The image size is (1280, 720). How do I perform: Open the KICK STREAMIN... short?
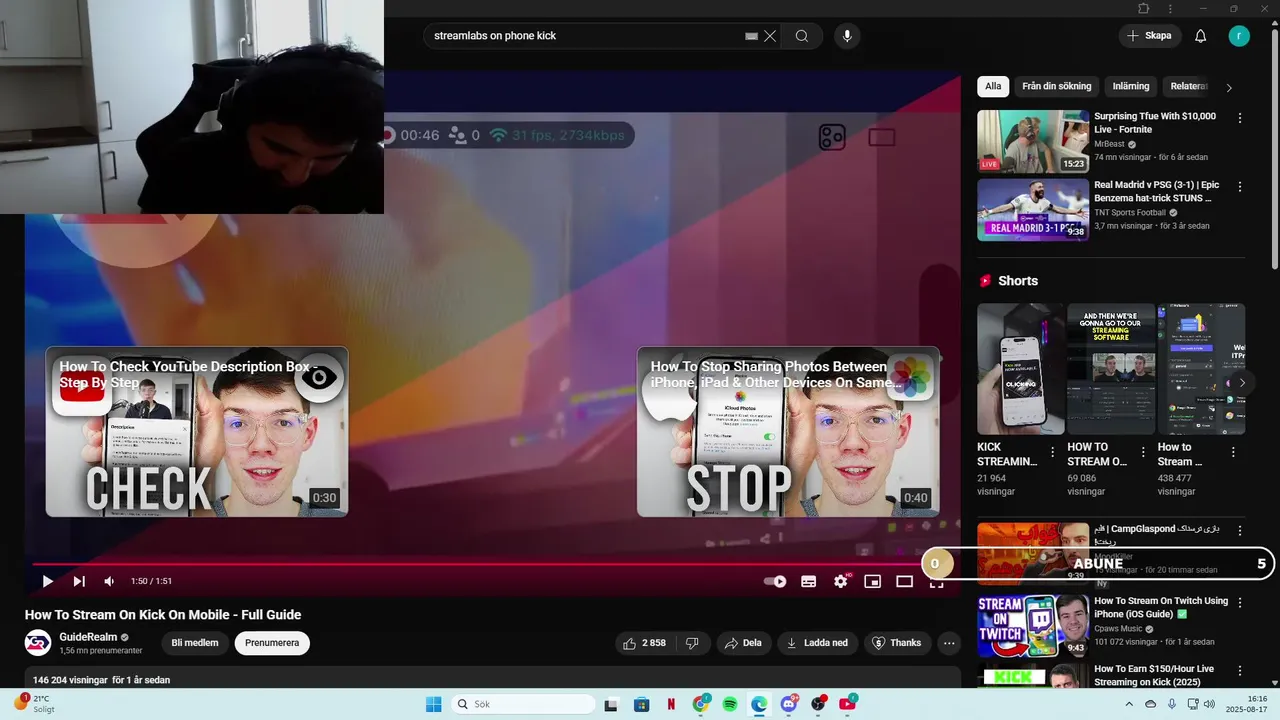[1020, 369]
